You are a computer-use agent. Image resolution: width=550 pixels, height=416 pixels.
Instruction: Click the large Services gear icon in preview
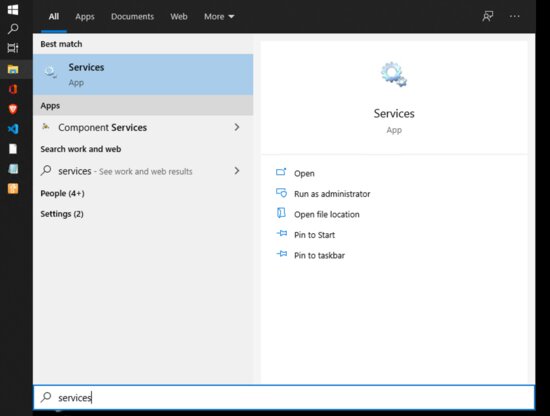(394, 74)
